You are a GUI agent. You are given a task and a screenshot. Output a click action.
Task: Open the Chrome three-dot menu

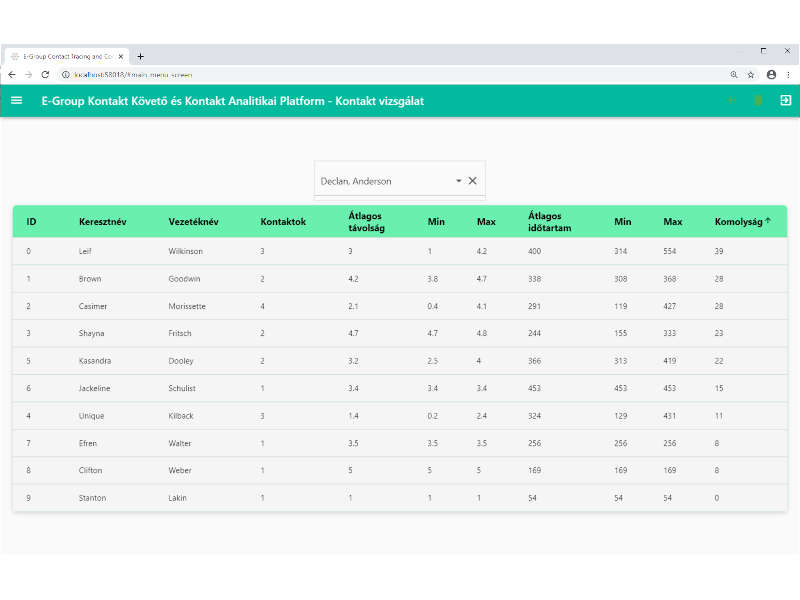tap(788, 74)
